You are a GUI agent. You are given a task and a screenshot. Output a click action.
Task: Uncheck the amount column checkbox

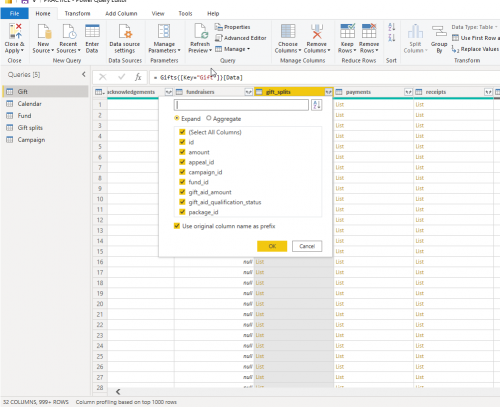point(182,152)
